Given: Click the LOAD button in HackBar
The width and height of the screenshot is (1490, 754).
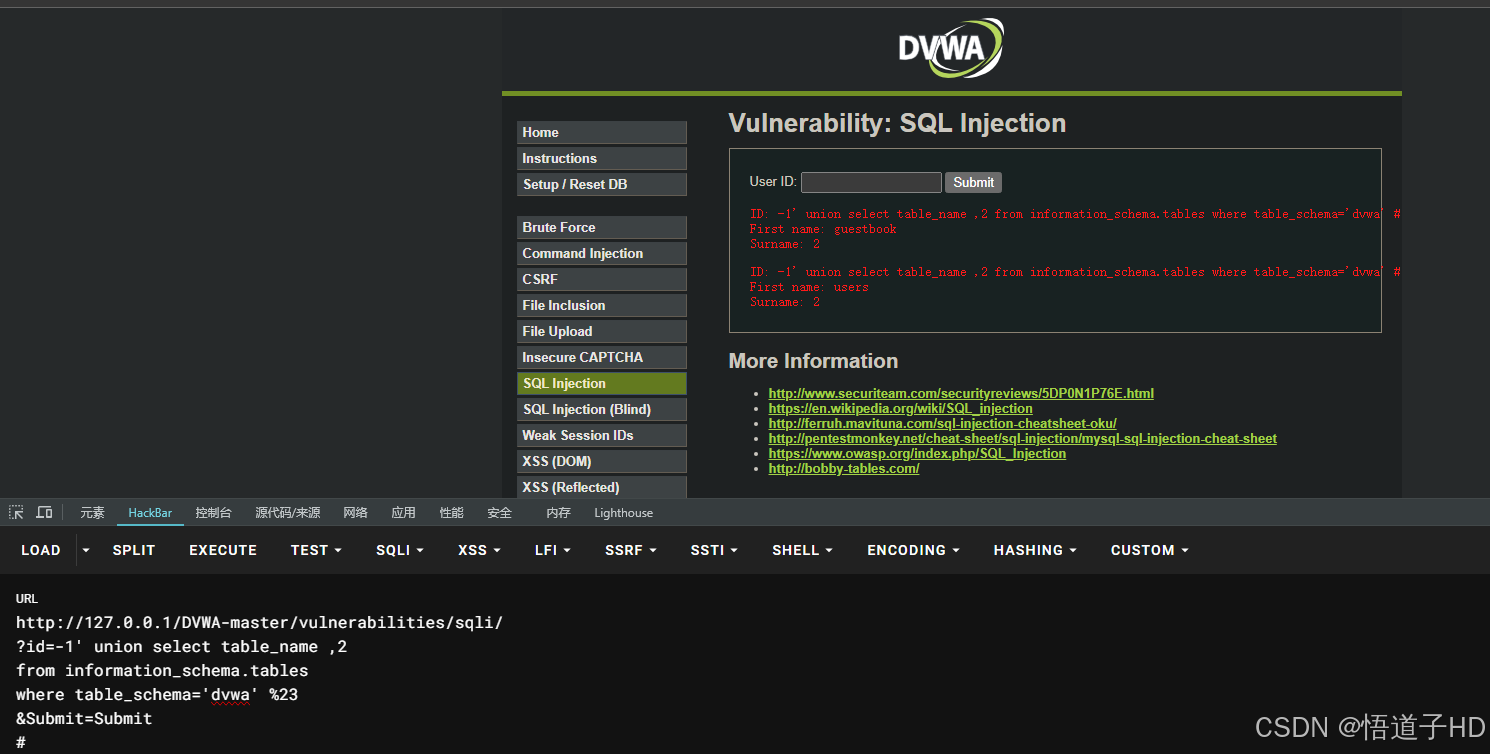Looking at the screenshot, I should click(x=41, y=550).
